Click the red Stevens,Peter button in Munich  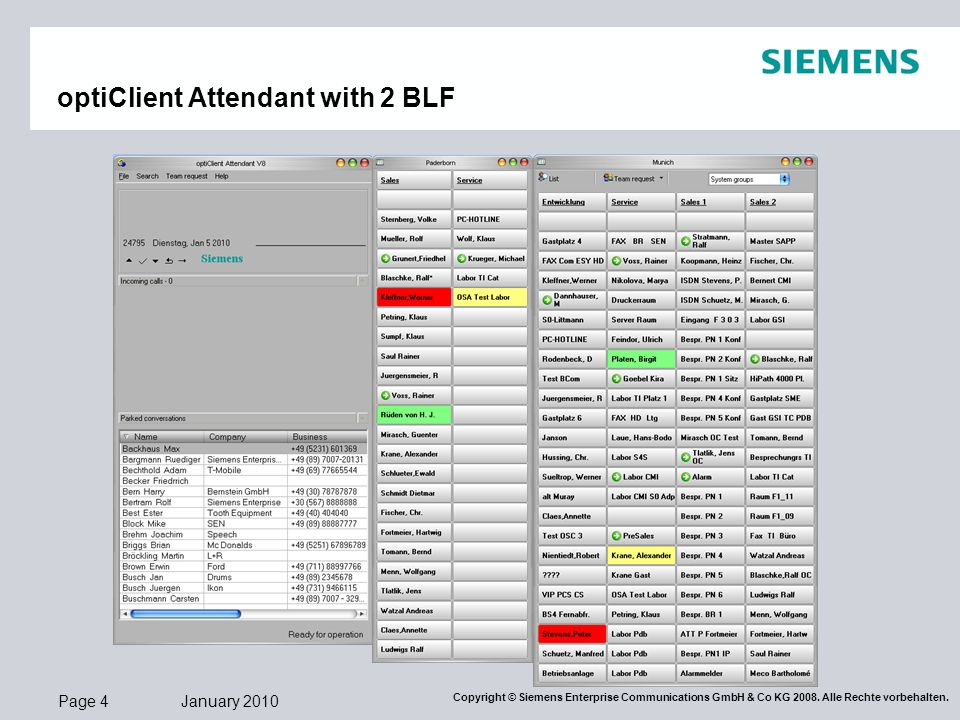(x=572, y=634)
